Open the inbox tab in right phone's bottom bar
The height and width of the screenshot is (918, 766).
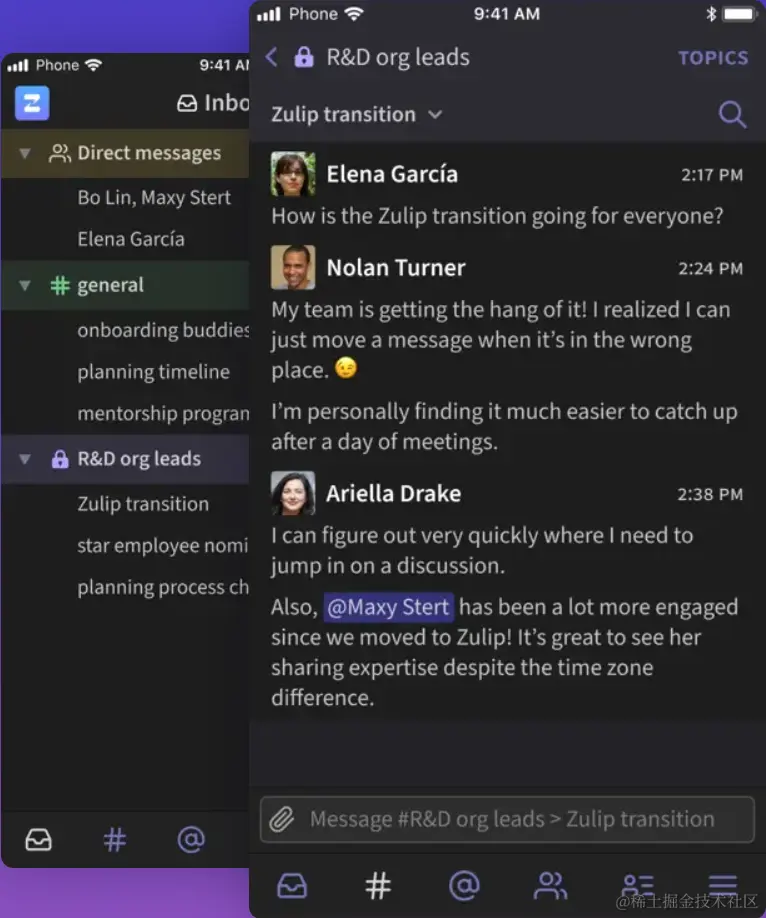coord(292,884)
